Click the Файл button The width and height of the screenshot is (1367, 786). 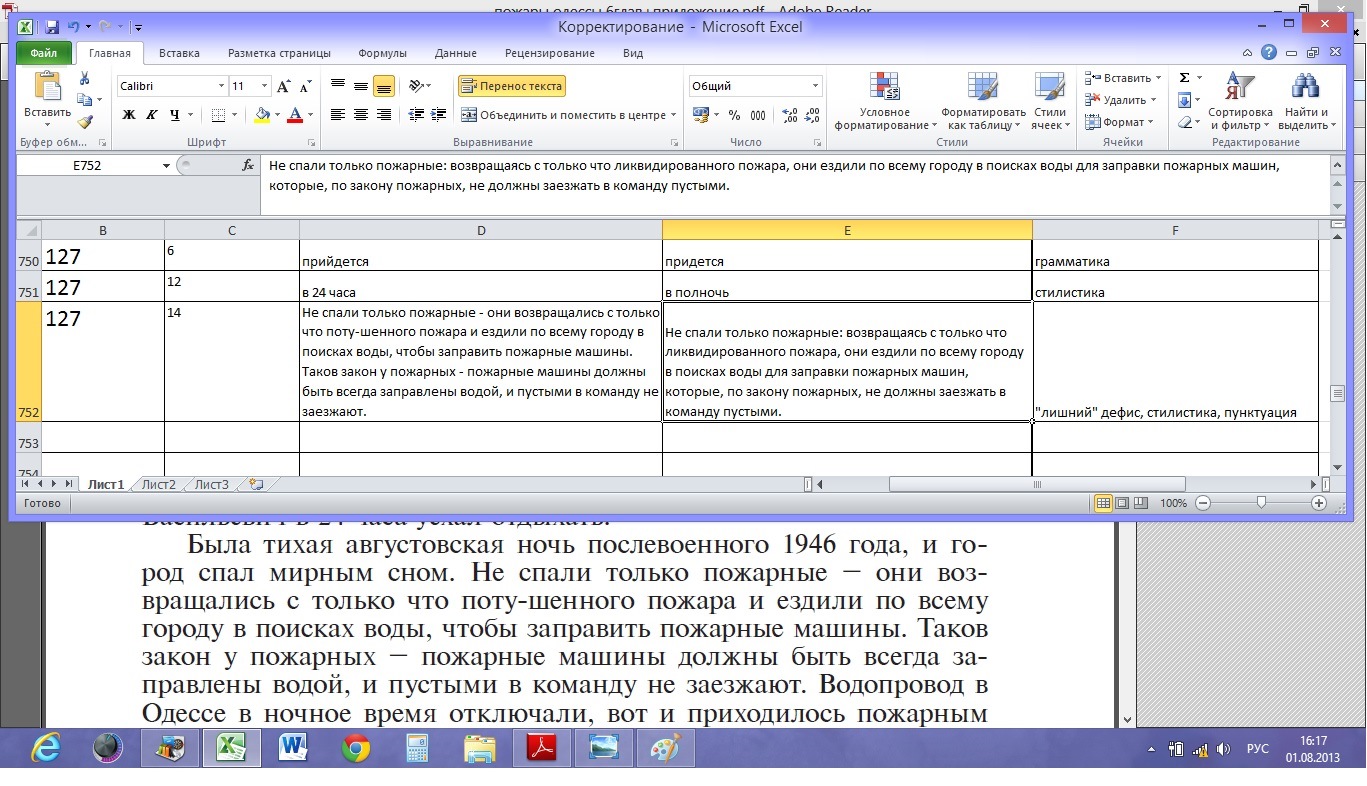tap(43, 53)
